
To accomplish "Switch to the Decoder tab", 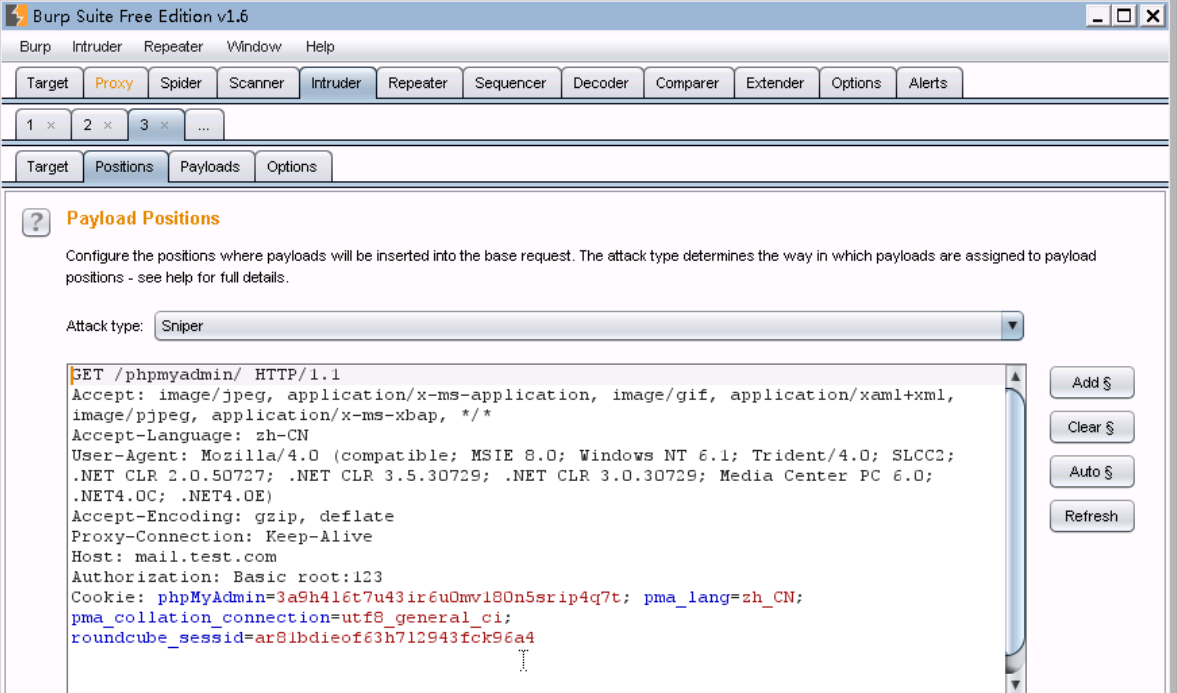I will click(601, 83).
